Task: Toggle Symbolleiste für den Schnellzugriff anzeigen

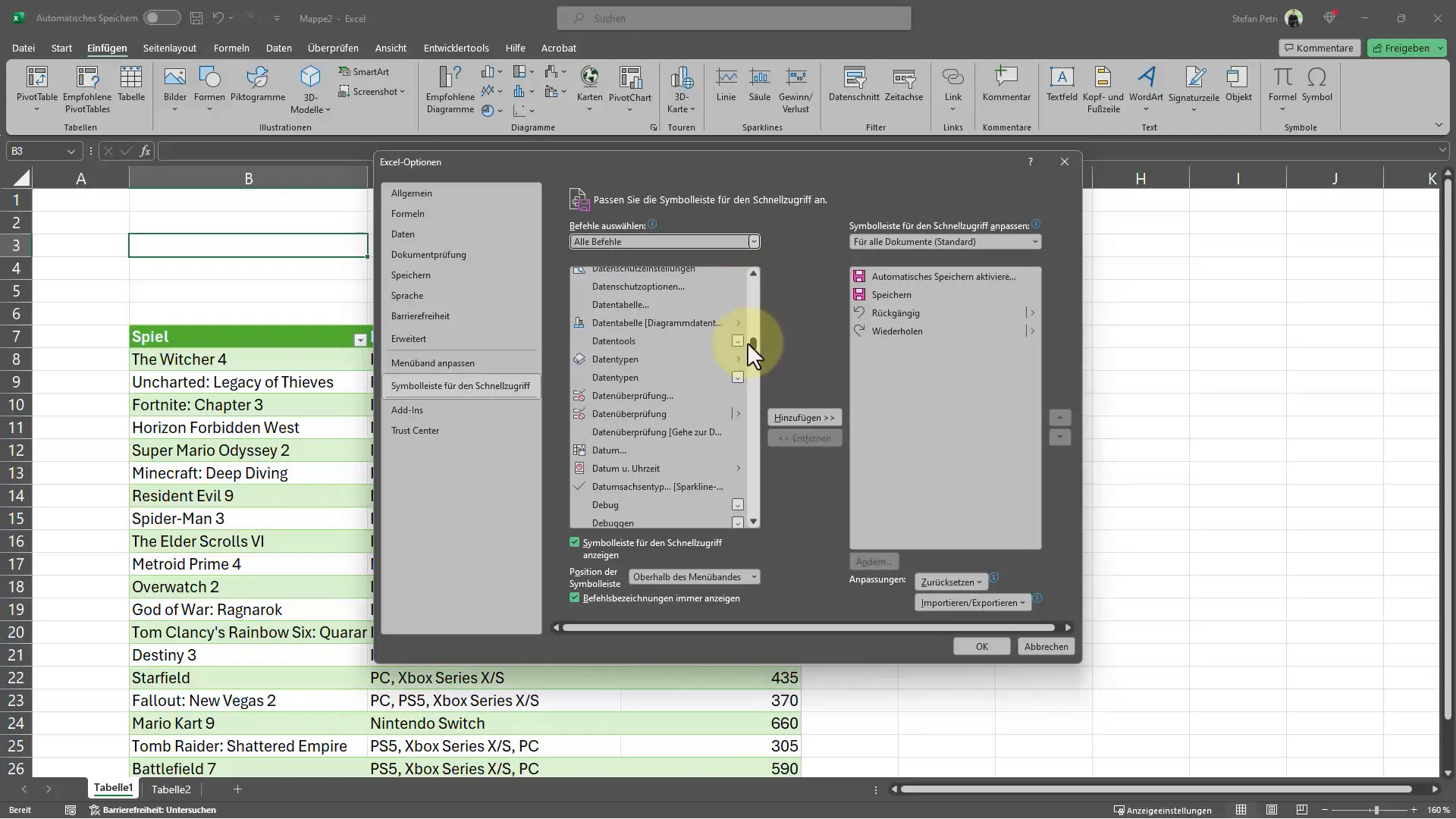Action: (574, 542)
